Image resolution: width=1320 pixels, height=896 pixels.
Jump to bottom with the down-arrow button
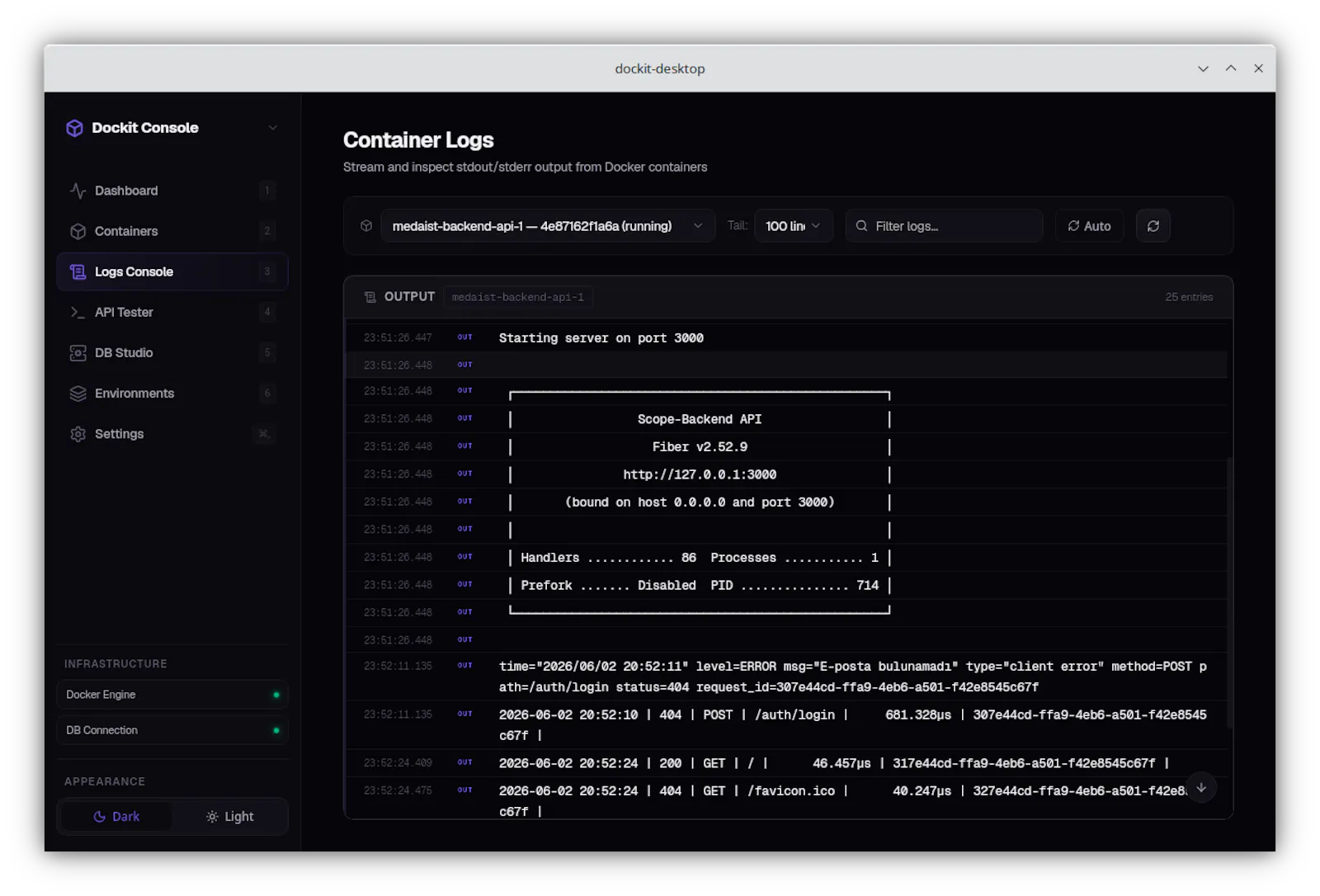click(x=1201, y=788)
